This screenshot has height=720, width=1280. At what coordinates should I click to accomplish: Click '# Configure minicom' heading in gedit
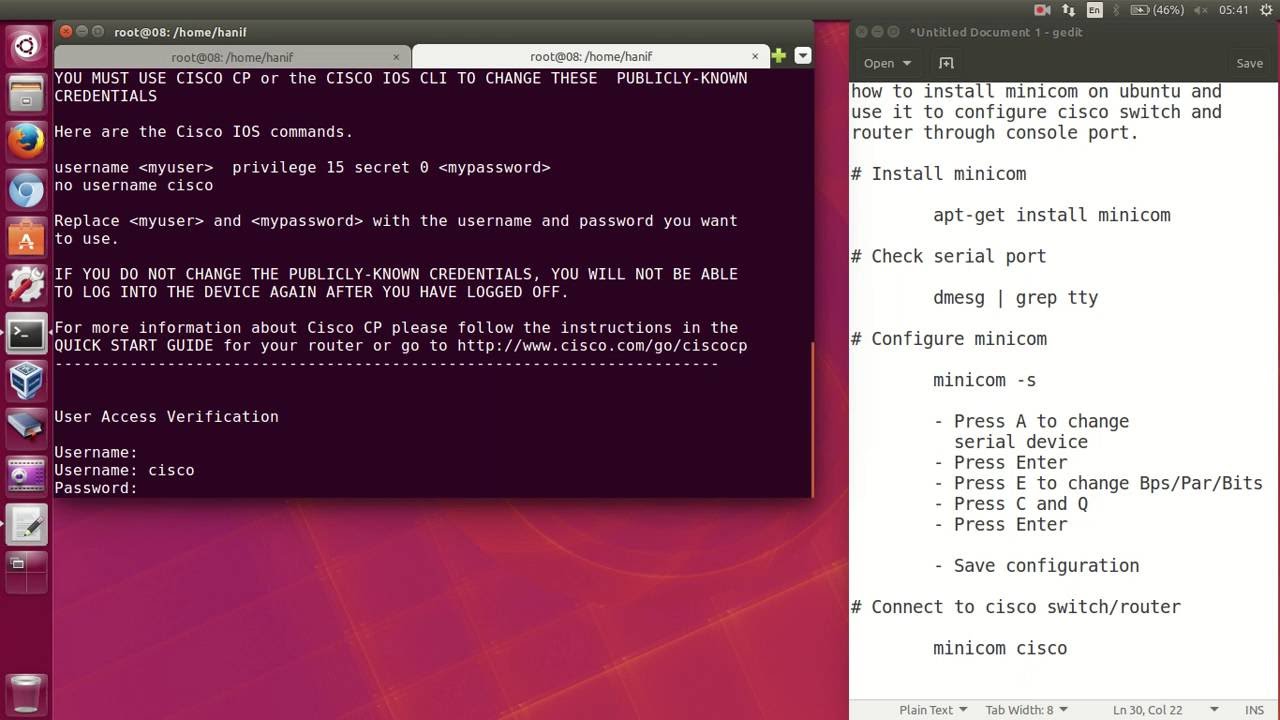pyautogui.click(x=948, y=339)
